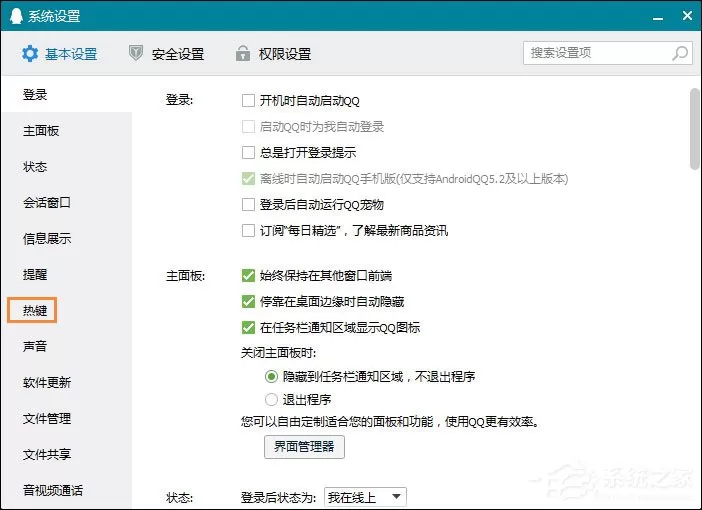Select the 退出程序 radio option
The width and height of the screenshot is (702, 510).
tap(271, 399)
